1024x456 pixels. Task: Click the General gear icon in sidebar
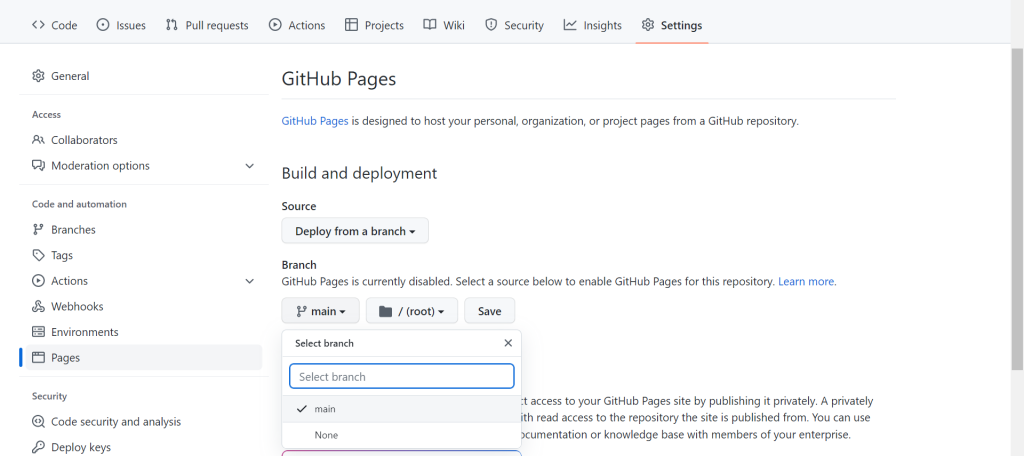click(38, 76)
